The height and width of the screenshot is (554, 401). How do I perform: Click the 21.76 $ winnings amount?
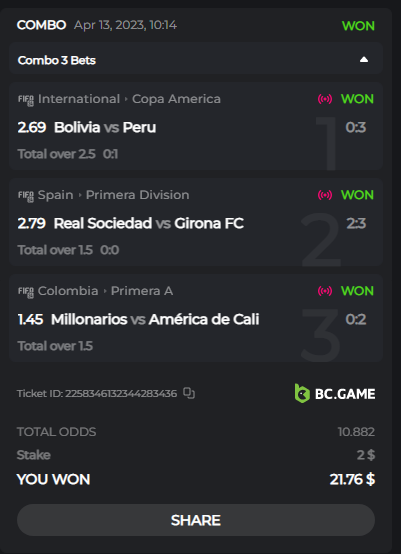tap(352, 479)
